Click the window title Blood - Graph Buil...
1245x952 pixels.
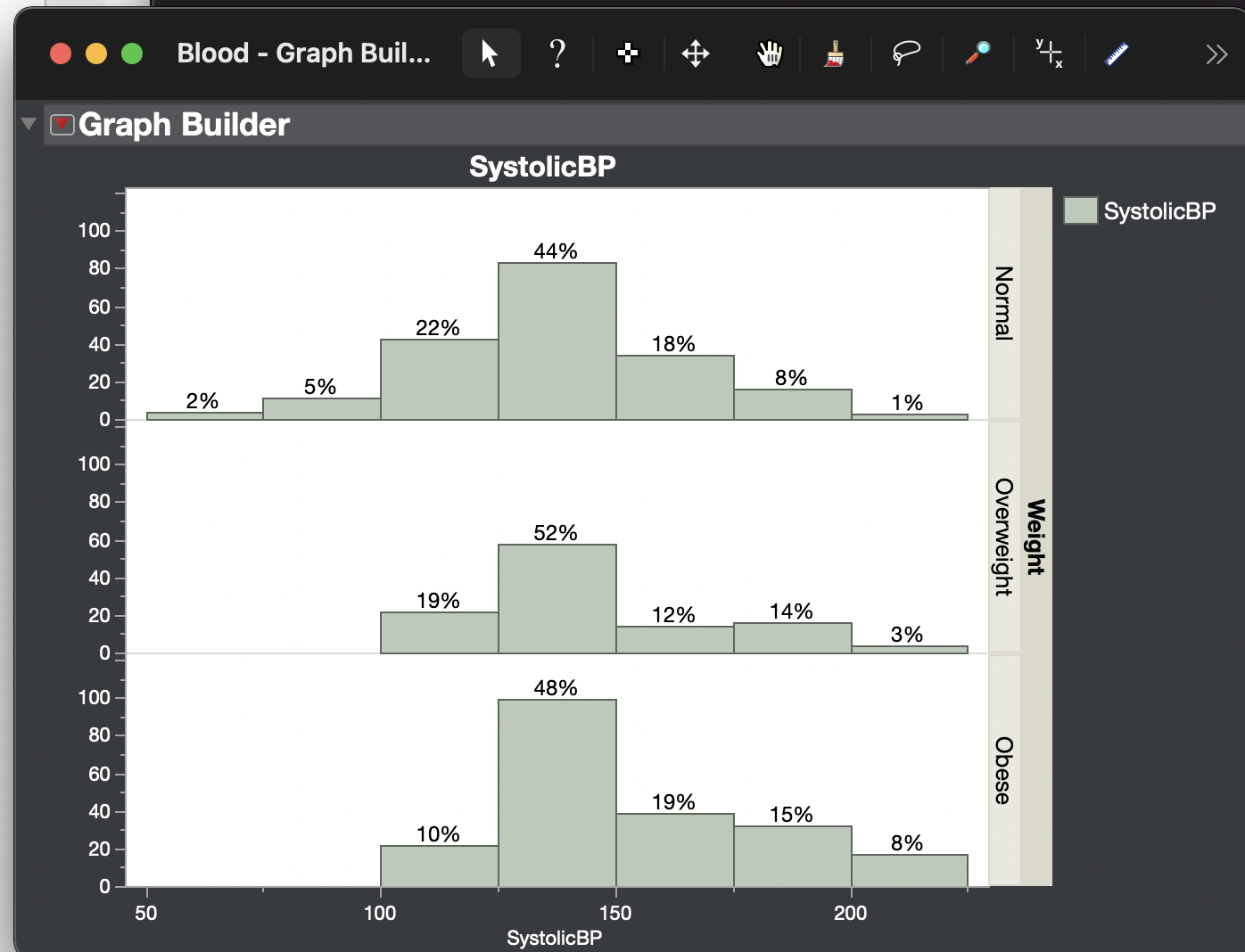pyautogui.click(x=303, y=53)
